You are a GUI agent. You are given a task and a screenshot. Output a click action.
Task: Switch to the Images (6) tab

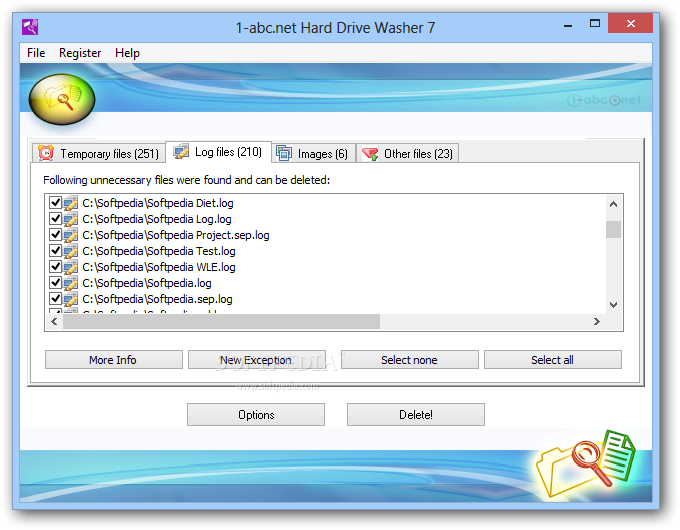(313, 154)
